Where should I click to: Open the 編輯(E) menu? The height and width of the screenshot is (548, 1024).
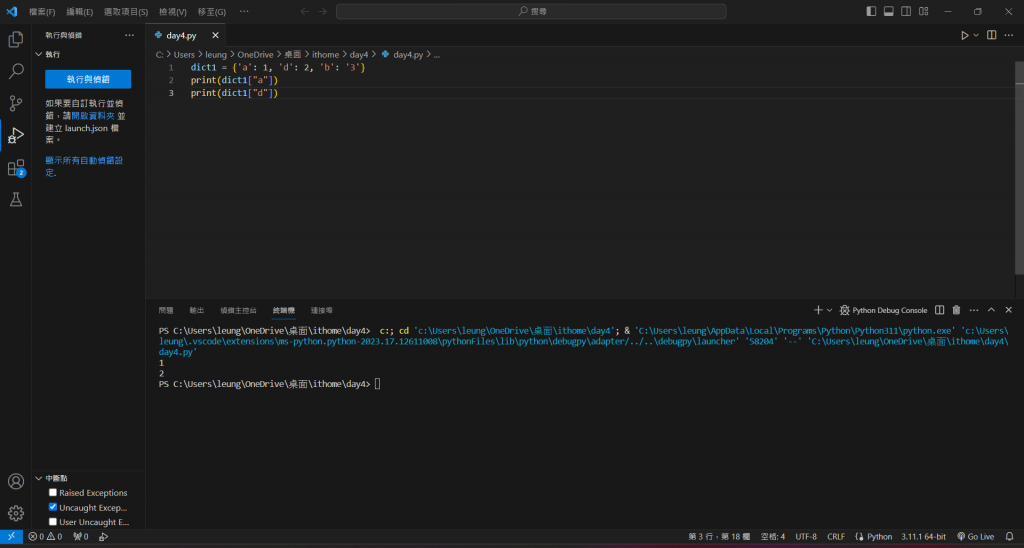(80, 12)
